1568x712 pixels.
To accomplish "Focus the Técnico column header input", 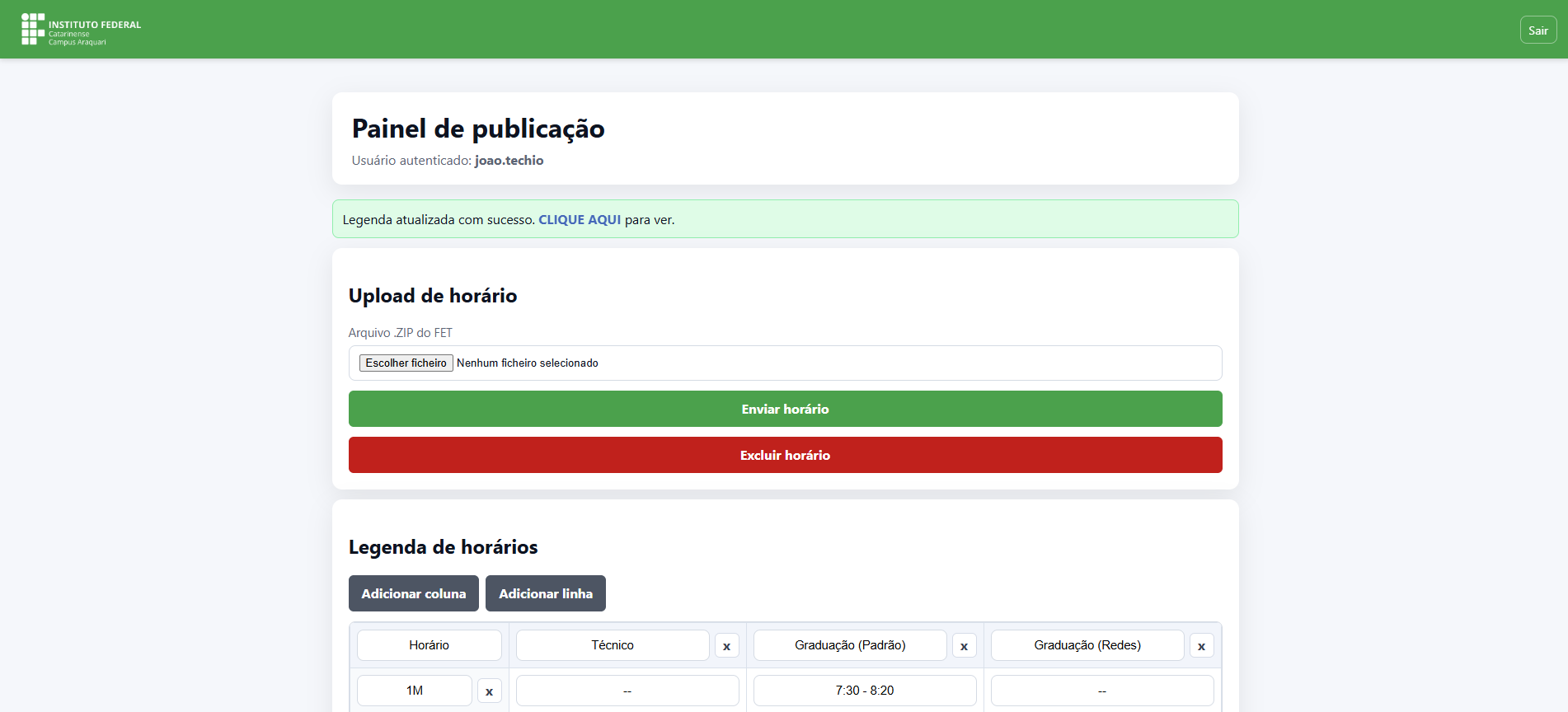I will 612,645.
